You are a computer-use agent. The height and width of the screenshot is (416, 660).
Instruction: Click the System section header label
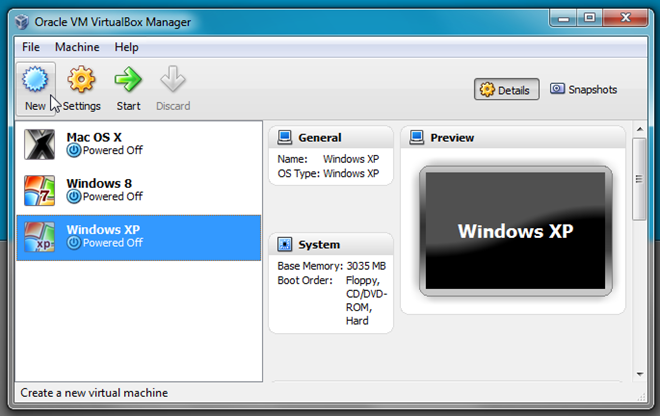(319, 245)
